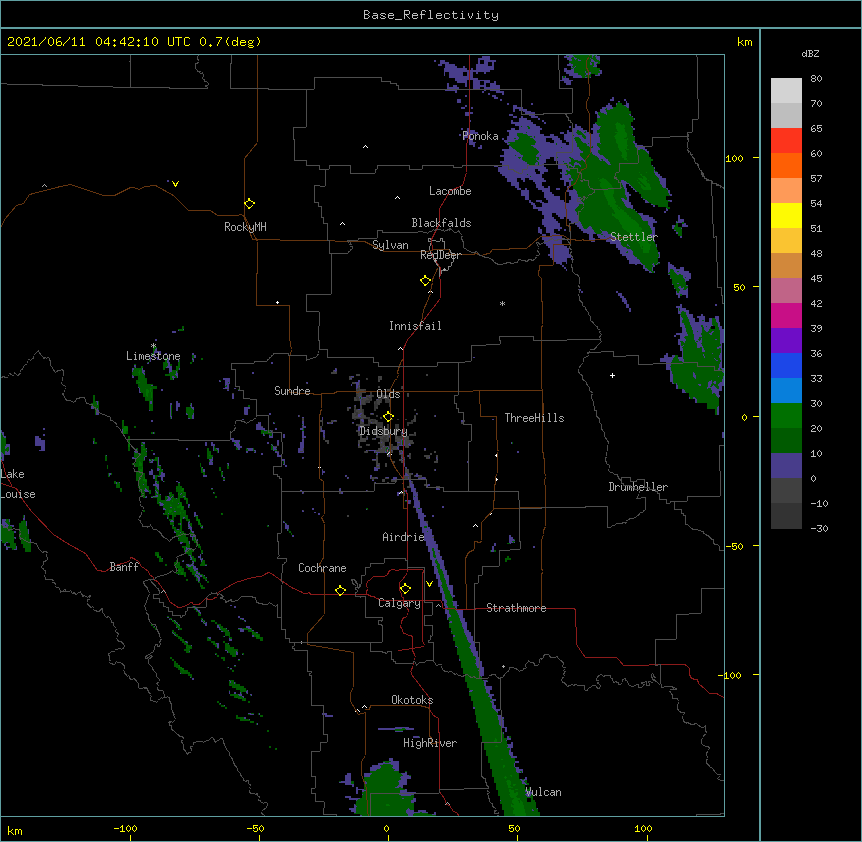Click the km unit label at top right
This screenshot has height=842, width=862.
(x=744, y=42)
